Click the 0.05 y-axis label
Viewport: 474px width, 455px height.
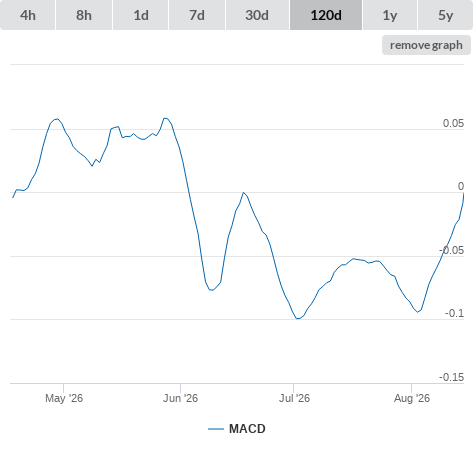[x=453, y=123]
